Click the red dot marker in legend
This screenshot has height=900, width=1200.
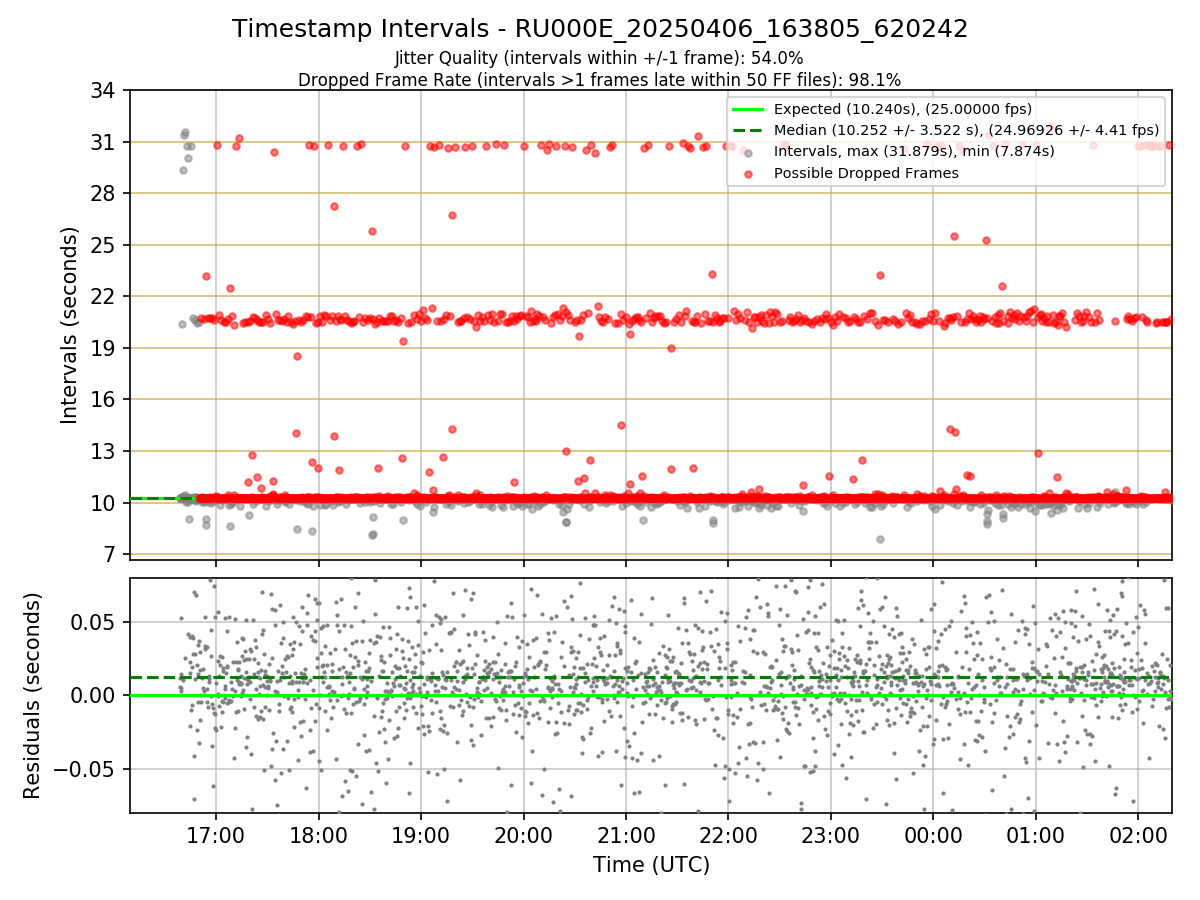point(748,173)
